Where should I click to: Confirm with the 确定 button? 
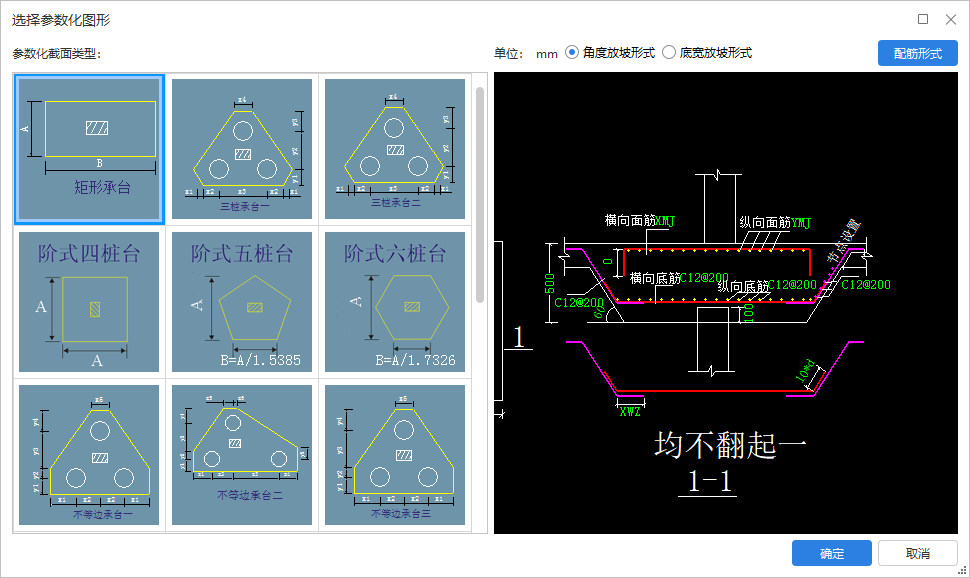[831, 553]
